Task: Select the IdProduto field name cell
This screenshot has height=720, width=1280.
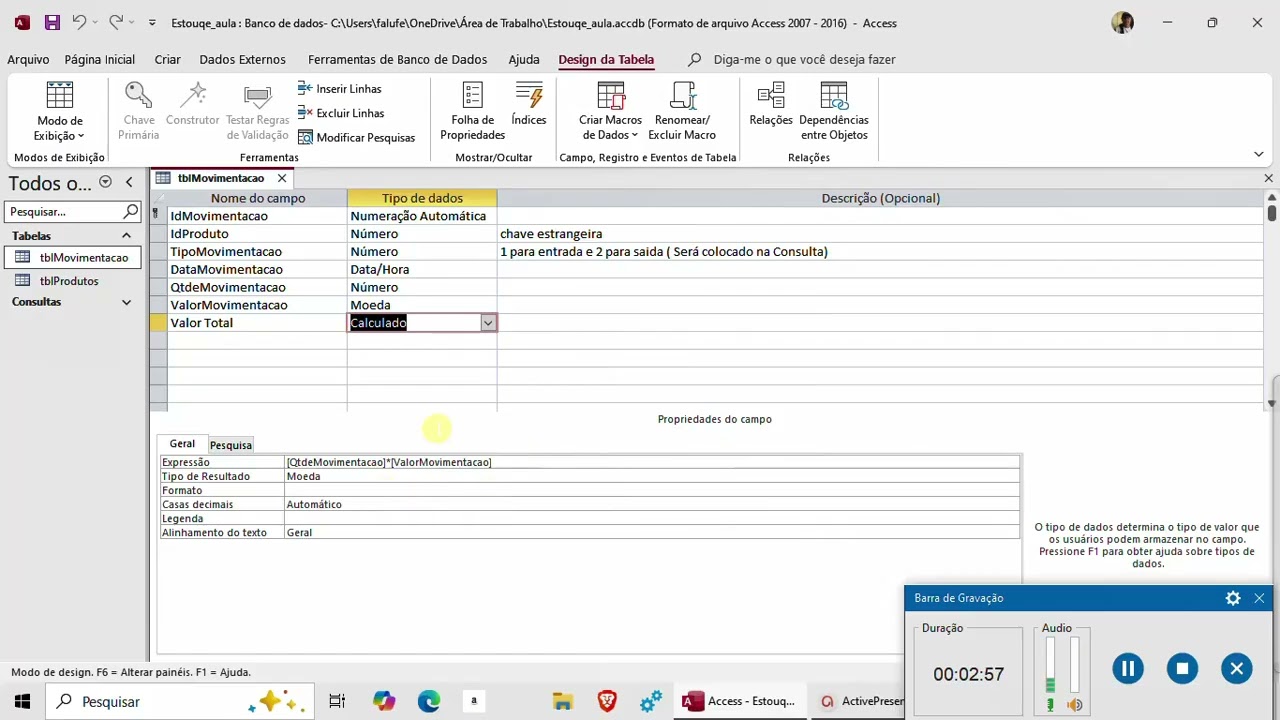Action: point(257,234)
